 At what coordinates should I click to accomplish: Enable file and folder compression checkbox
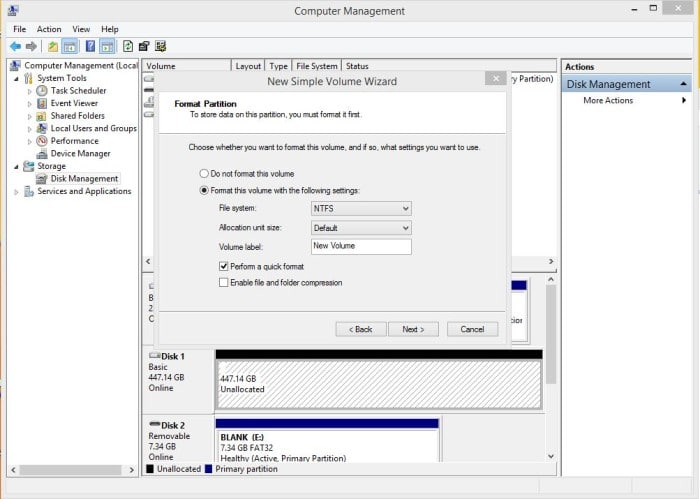(223, 283)
